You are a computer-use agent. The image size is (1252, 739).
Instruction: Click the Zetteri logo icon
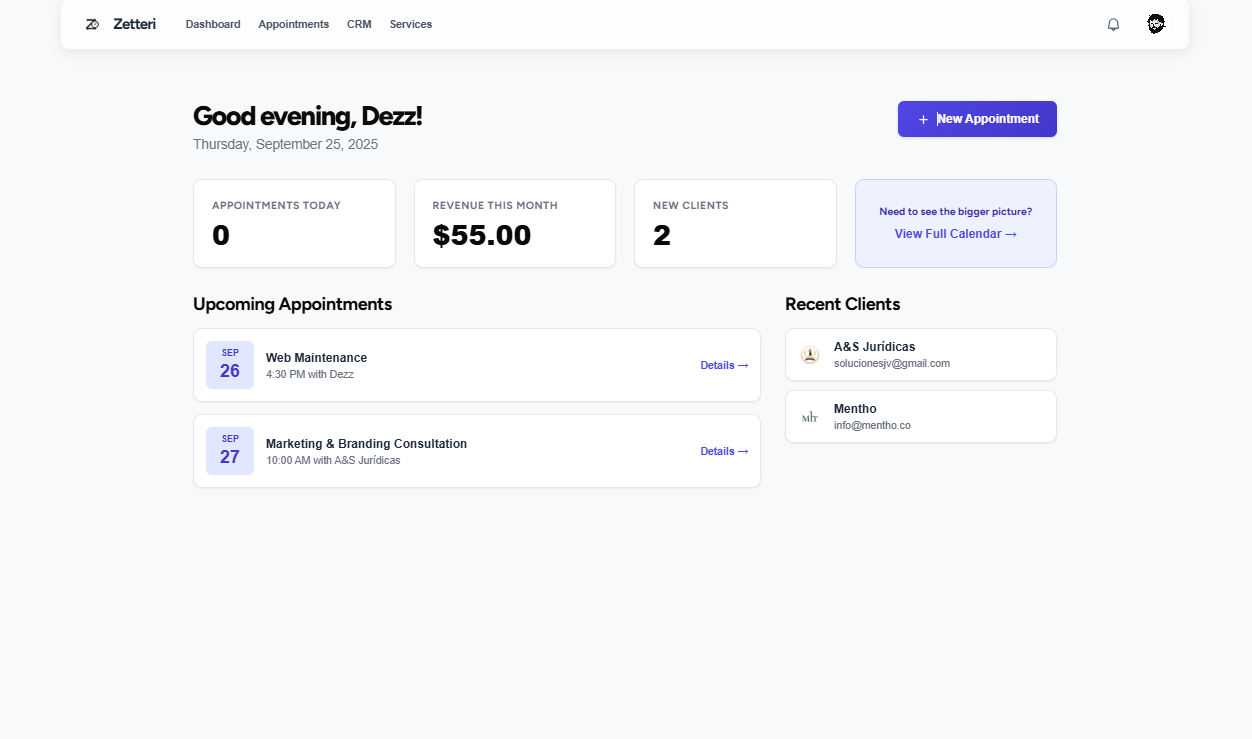tap(92, 23)
